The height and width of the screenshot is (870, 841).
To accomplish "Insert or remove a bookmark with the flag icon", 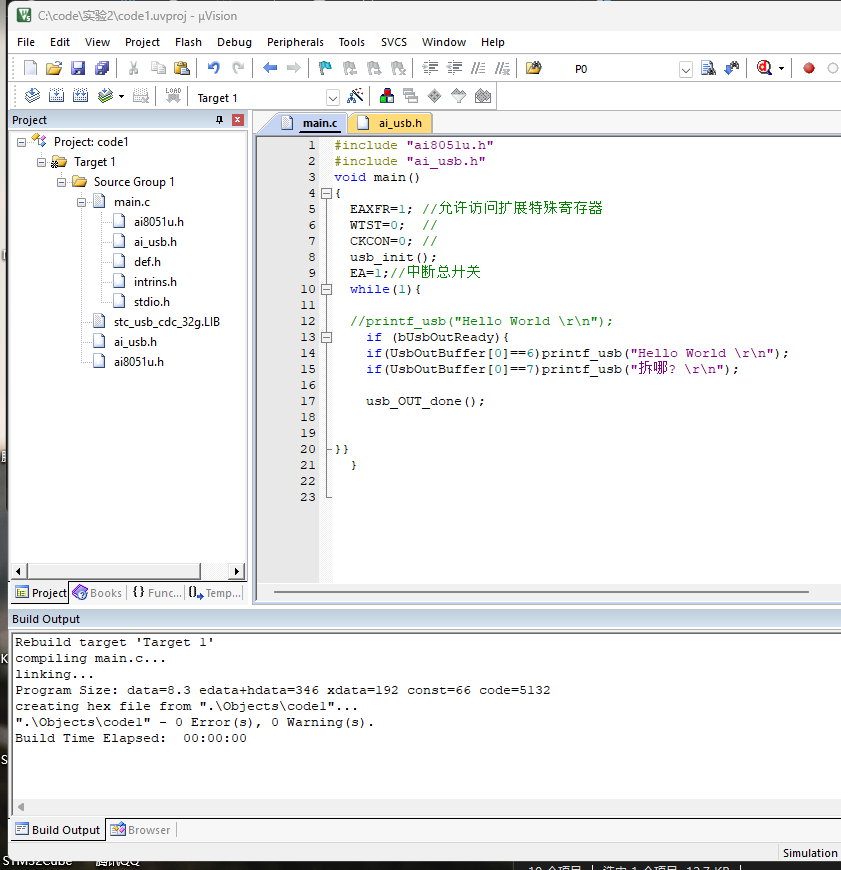I will [325, 68].
